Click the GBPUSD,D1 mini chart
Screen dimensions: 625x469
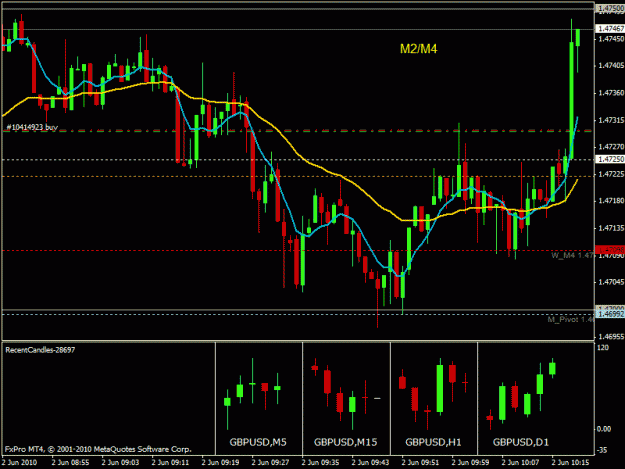tap(536, 398)
